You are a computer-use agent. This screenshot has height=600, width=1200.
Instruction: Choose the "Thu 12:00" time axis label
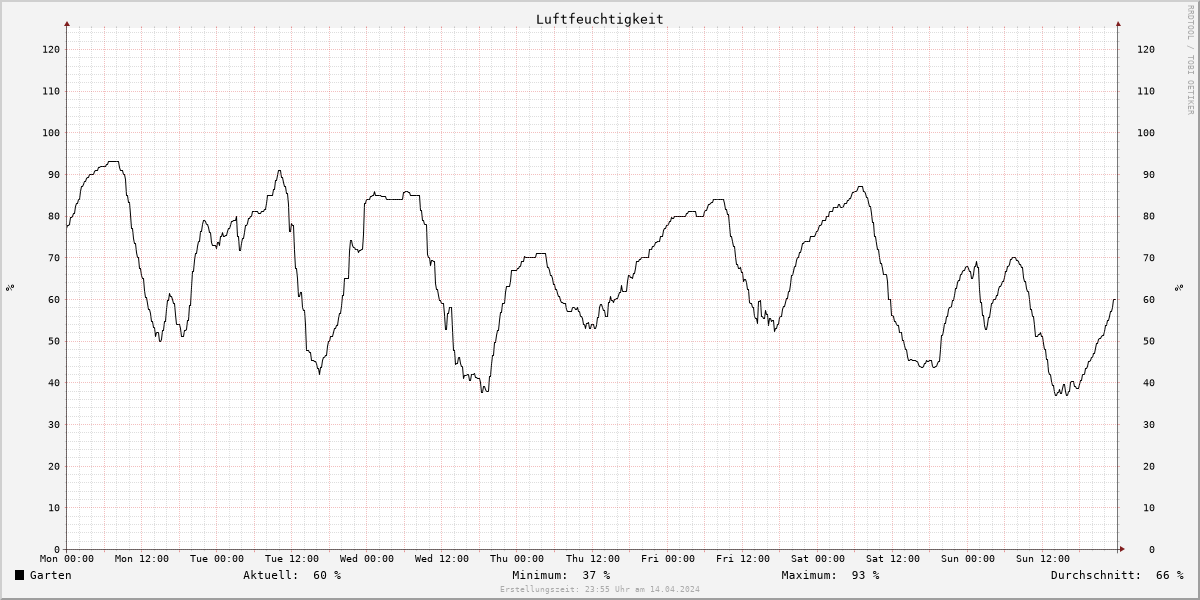coord(592,558)
